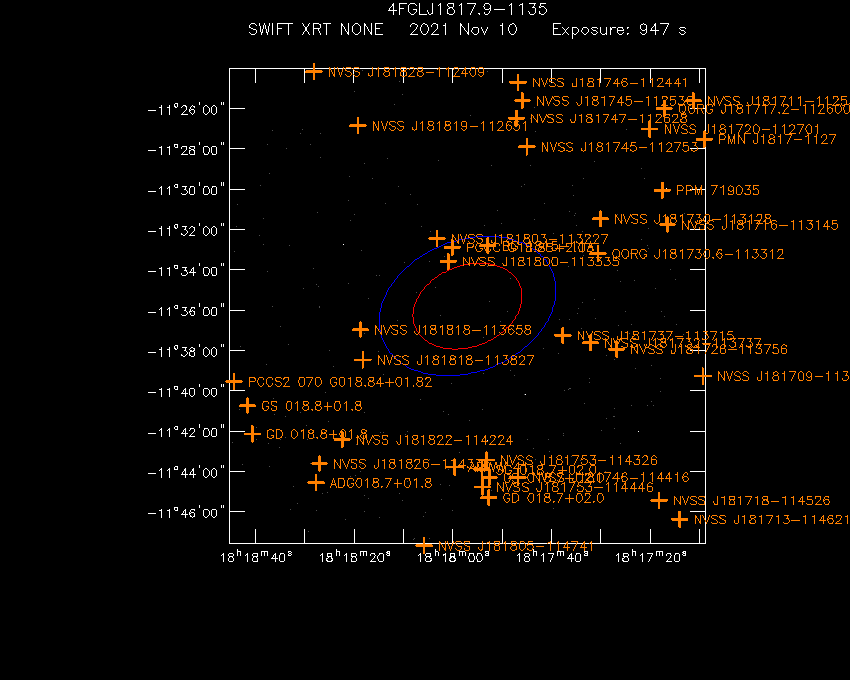
Task: Select the NVSS J181716-113145 label
Action: (x=759, y=225)
